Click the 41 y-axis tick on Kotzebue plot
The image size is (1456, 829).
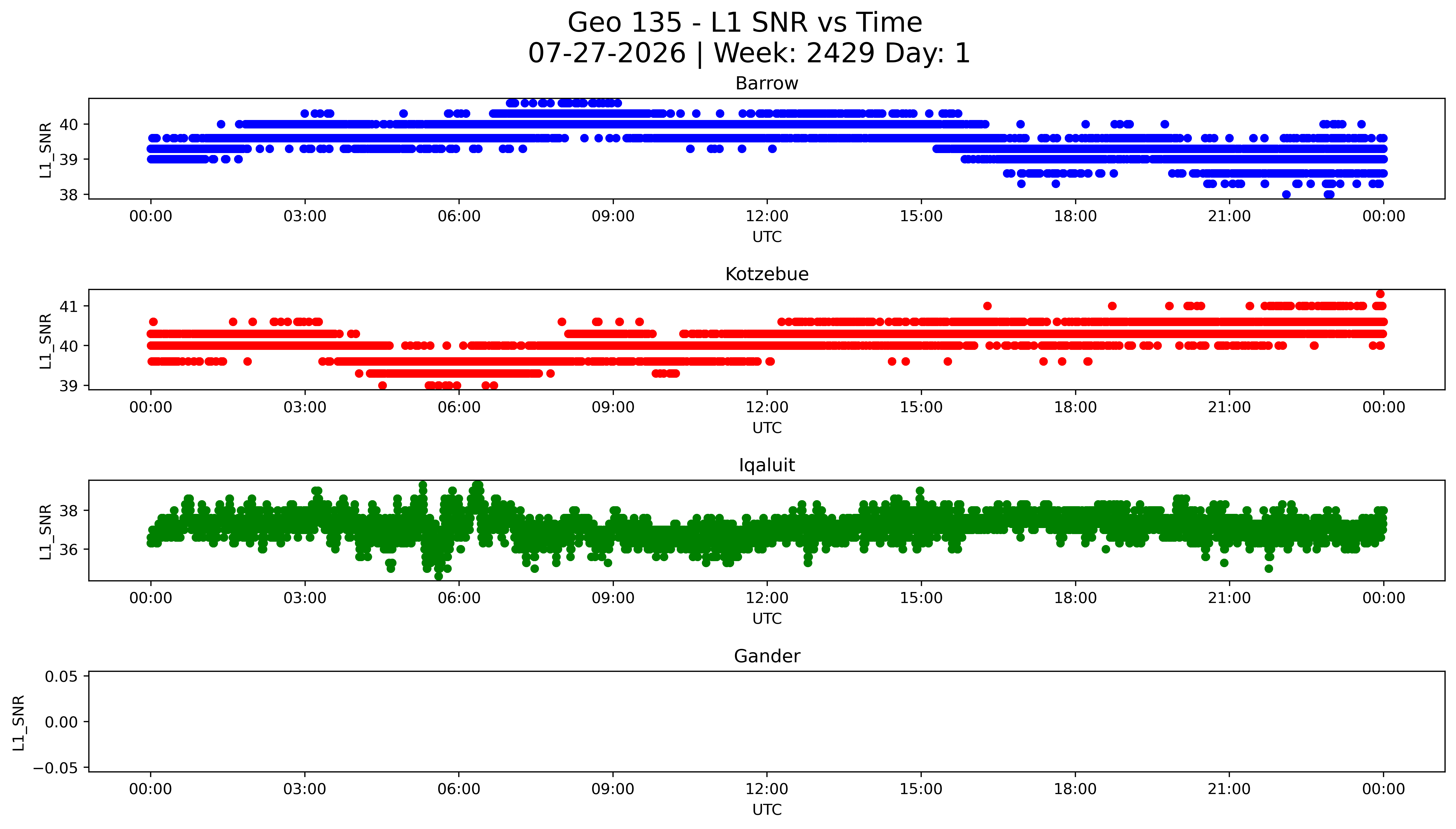click(69, 306)
